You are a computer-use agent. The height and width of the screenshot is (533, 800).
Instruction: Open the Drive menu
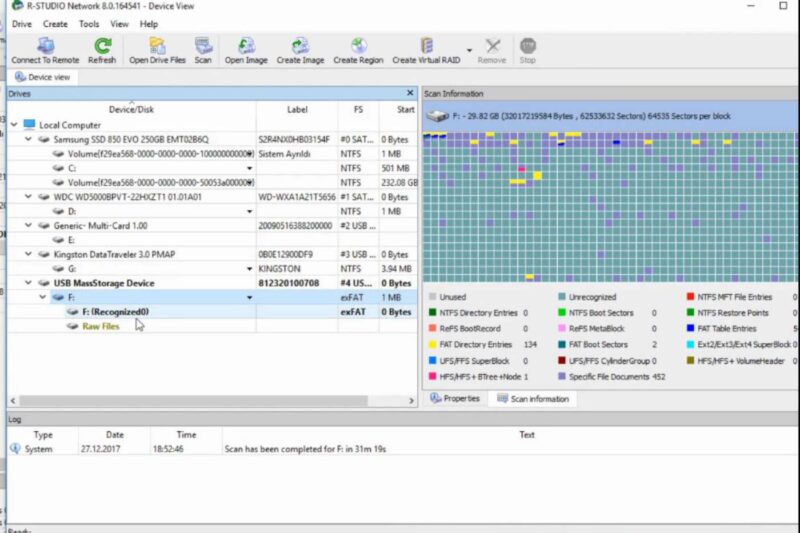(21, 24)
